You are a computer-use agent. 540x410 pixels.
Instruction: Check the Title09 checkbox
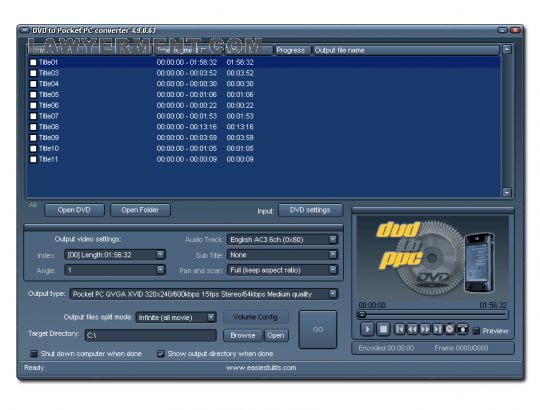[x=33, y=138]
